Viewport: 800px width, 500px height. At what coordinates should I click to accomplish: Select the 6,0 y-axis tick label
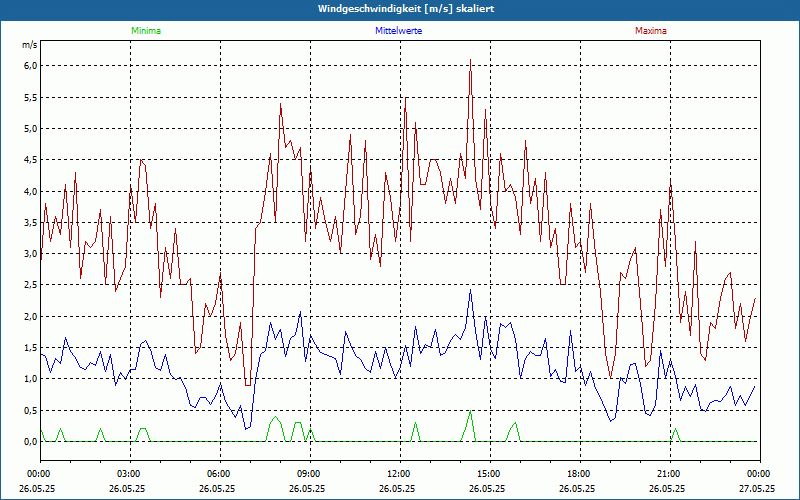[x=29, y=66]
